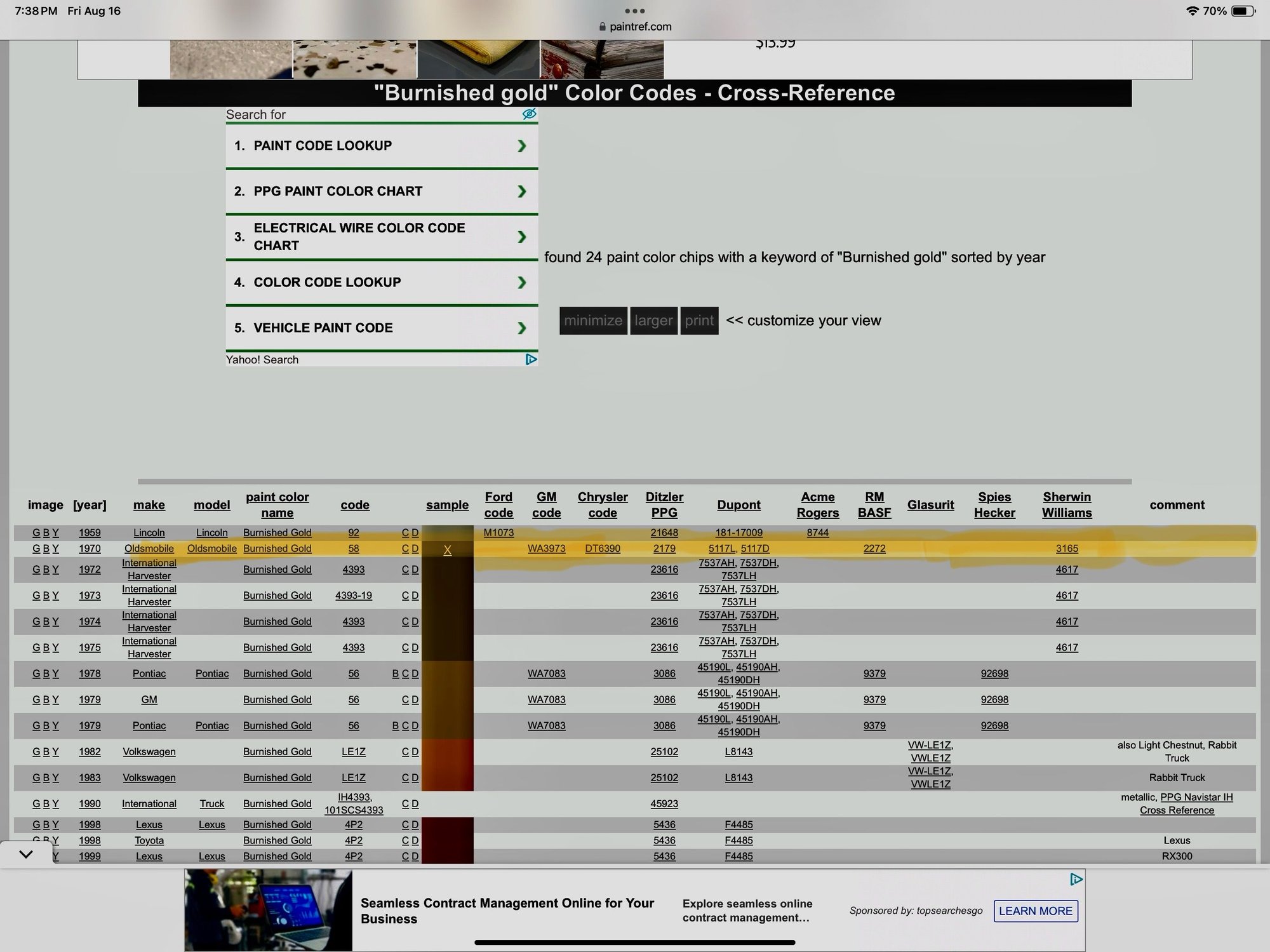The image size is (1270, 952).
Task: Click the minimize view toggle button
Action: pos(592,321)
